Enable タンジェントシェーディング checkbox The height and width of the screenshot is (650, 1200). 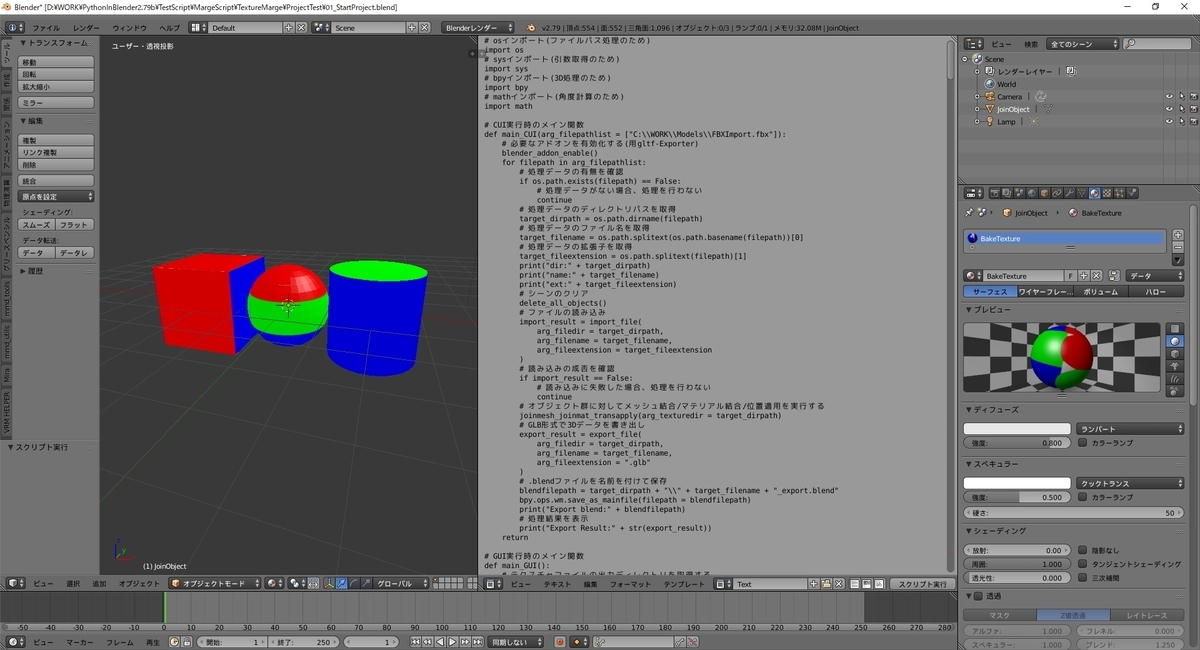[1083, 564]
